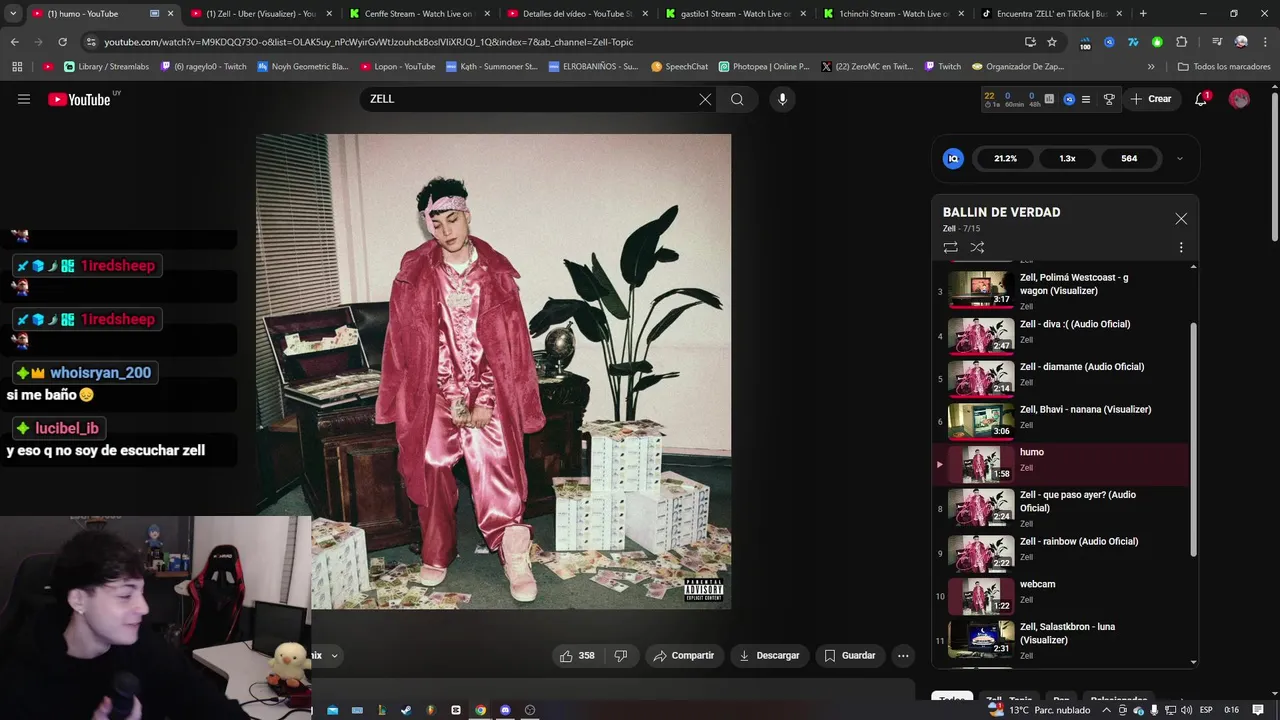Go back to the previous page
This screenshot has height=720, width=1280.
pos(14,42)
